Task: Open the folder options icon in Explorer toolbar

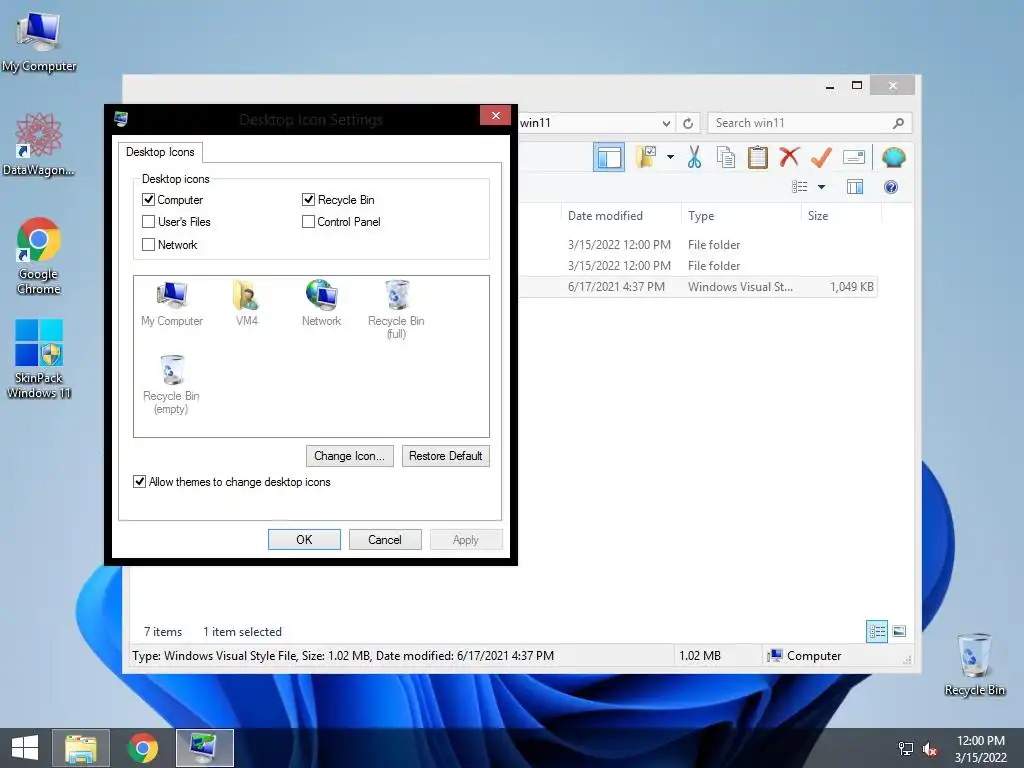Action: click(646, 157)
